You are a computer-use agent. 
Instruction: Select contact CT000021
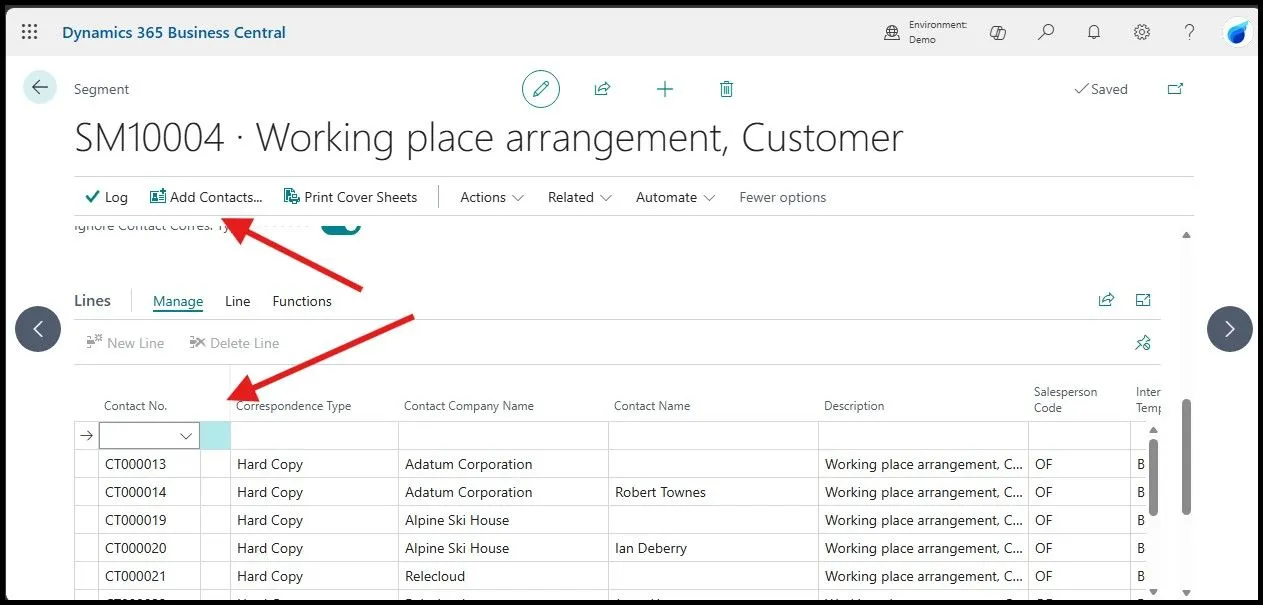point(135,576)
